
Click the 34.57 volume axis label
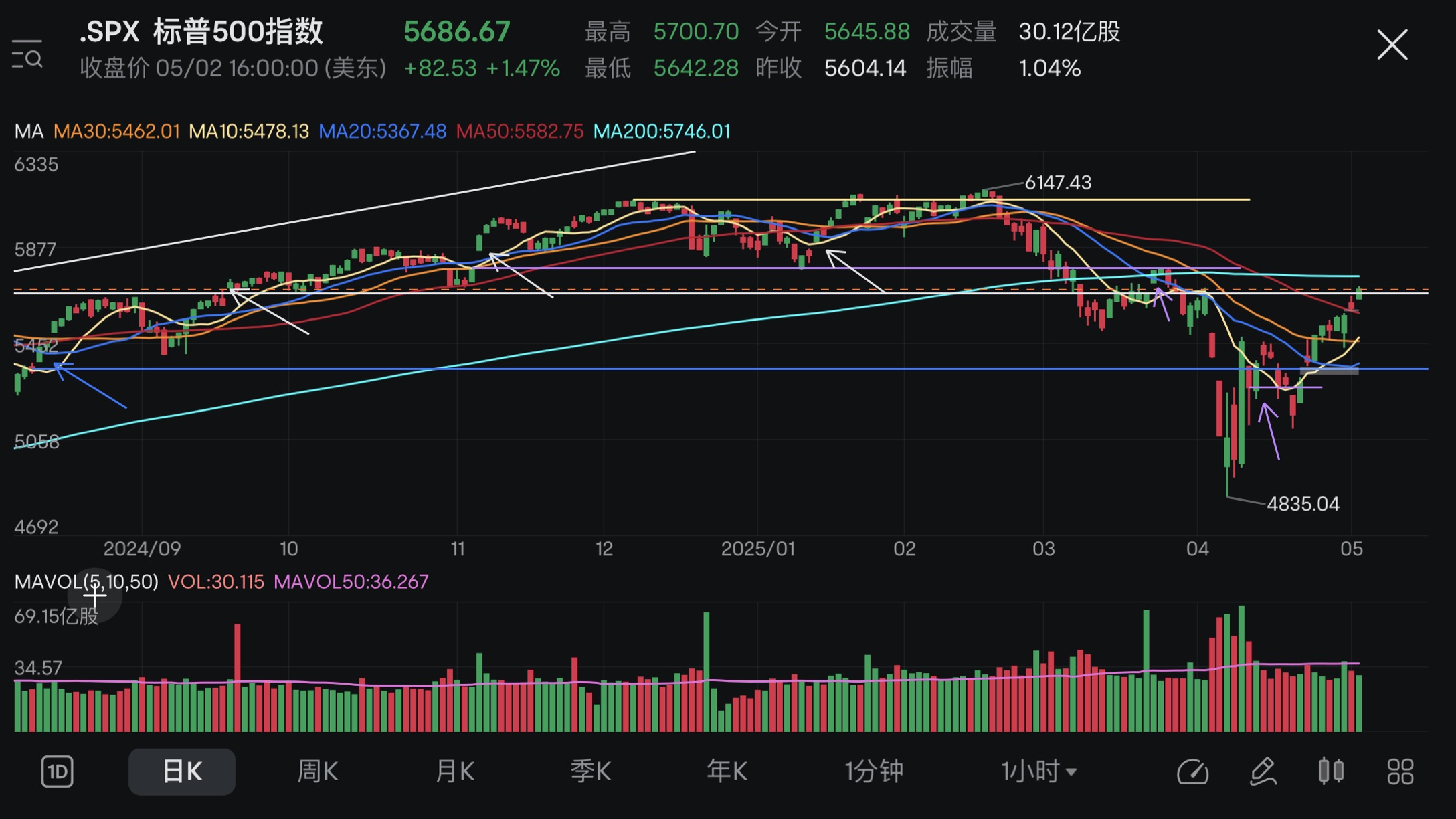pyautogui.click(x=37, y=668)
